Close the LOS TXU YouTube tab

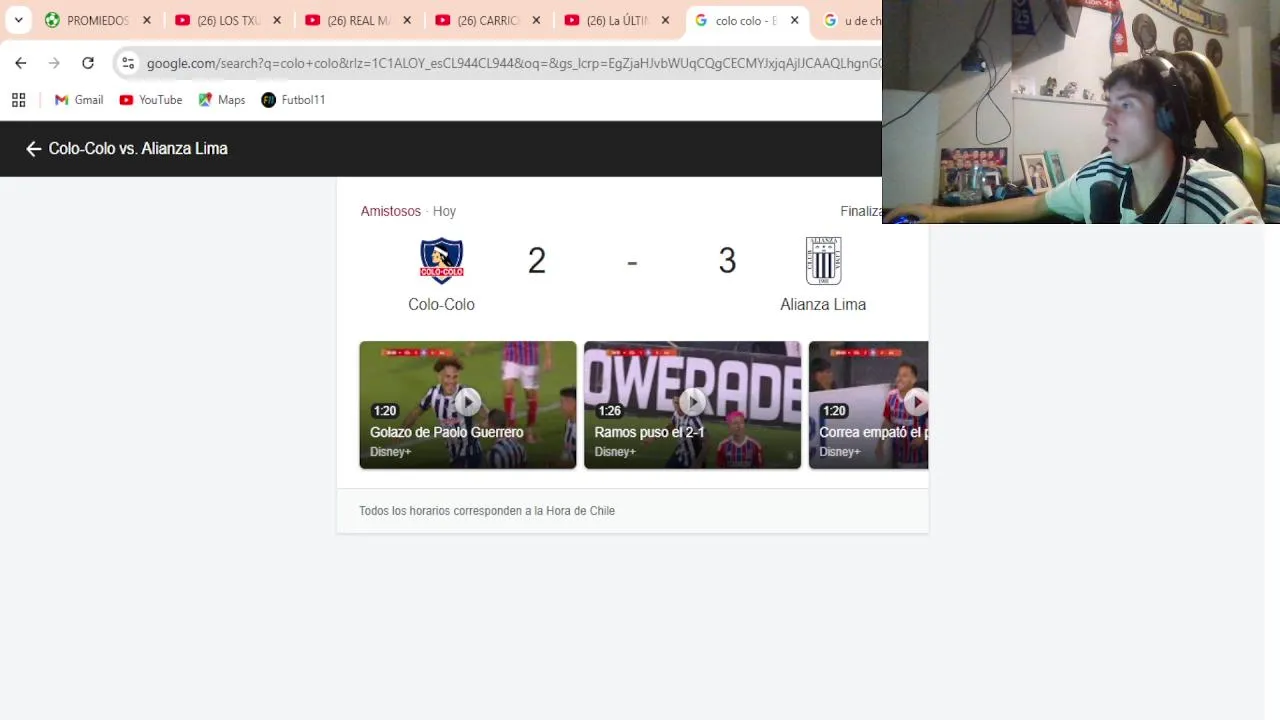pyautogui.click(x=277, y=20)
